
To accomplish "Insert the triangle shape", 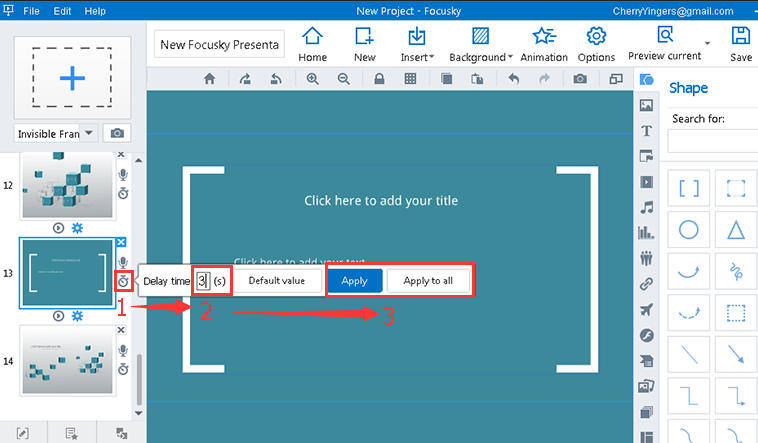I will coord(736,230).
